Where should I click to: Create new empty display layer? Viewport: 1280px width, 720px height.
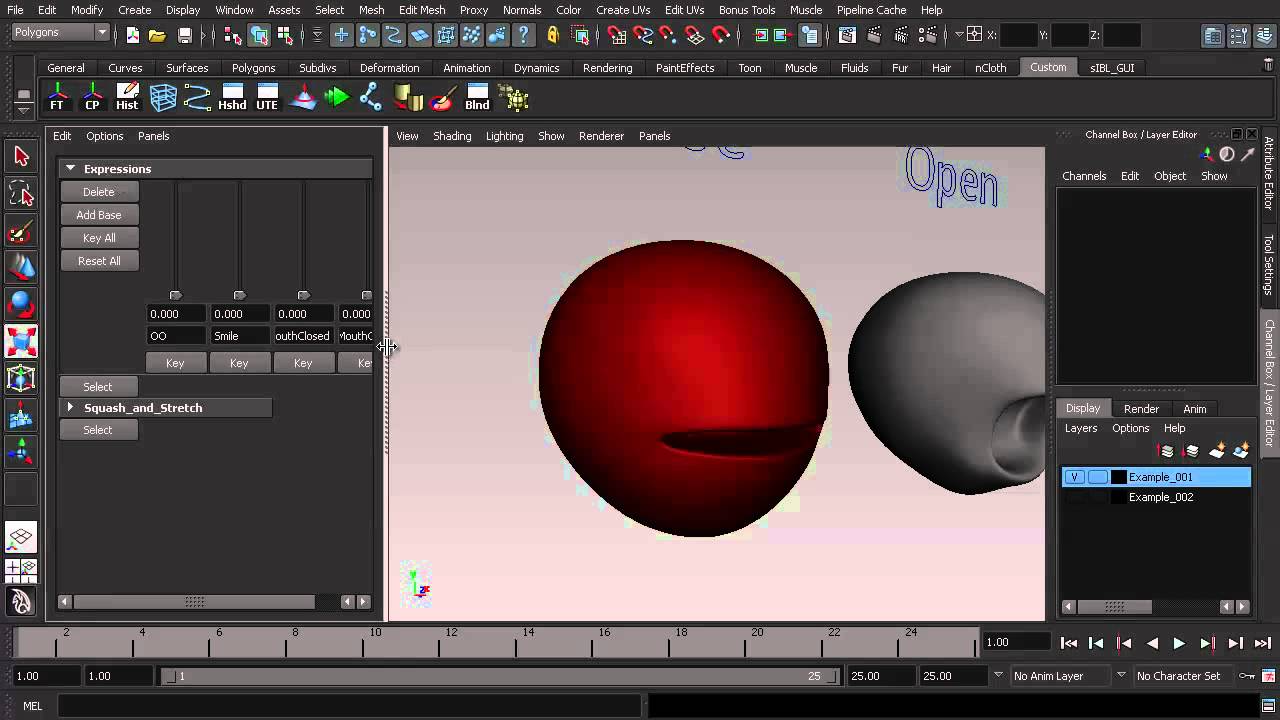(x=1217, y=451)
